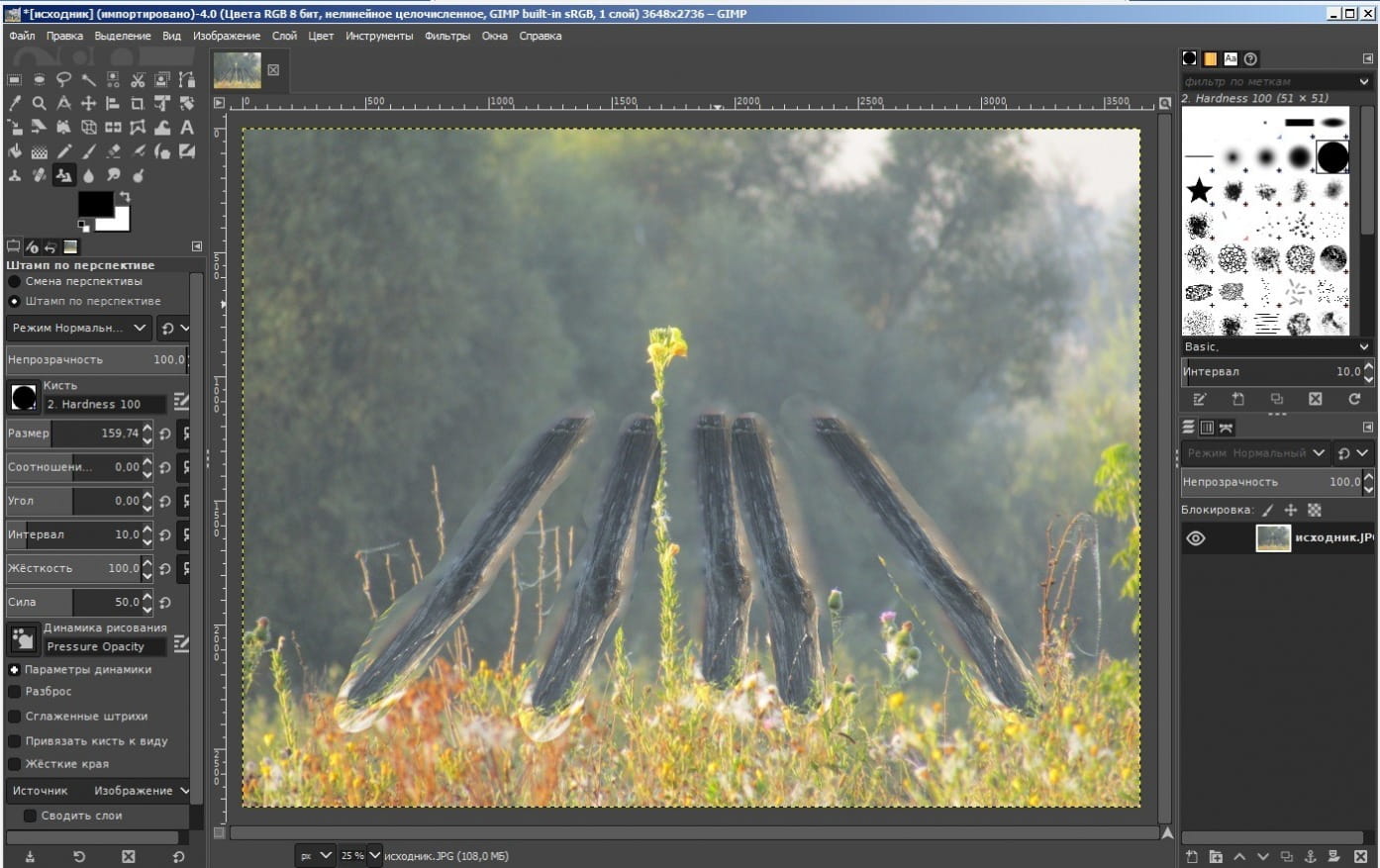The image size is (1380, 868).
Task: Select the Crop tool
Action: [x=138, y=103]
